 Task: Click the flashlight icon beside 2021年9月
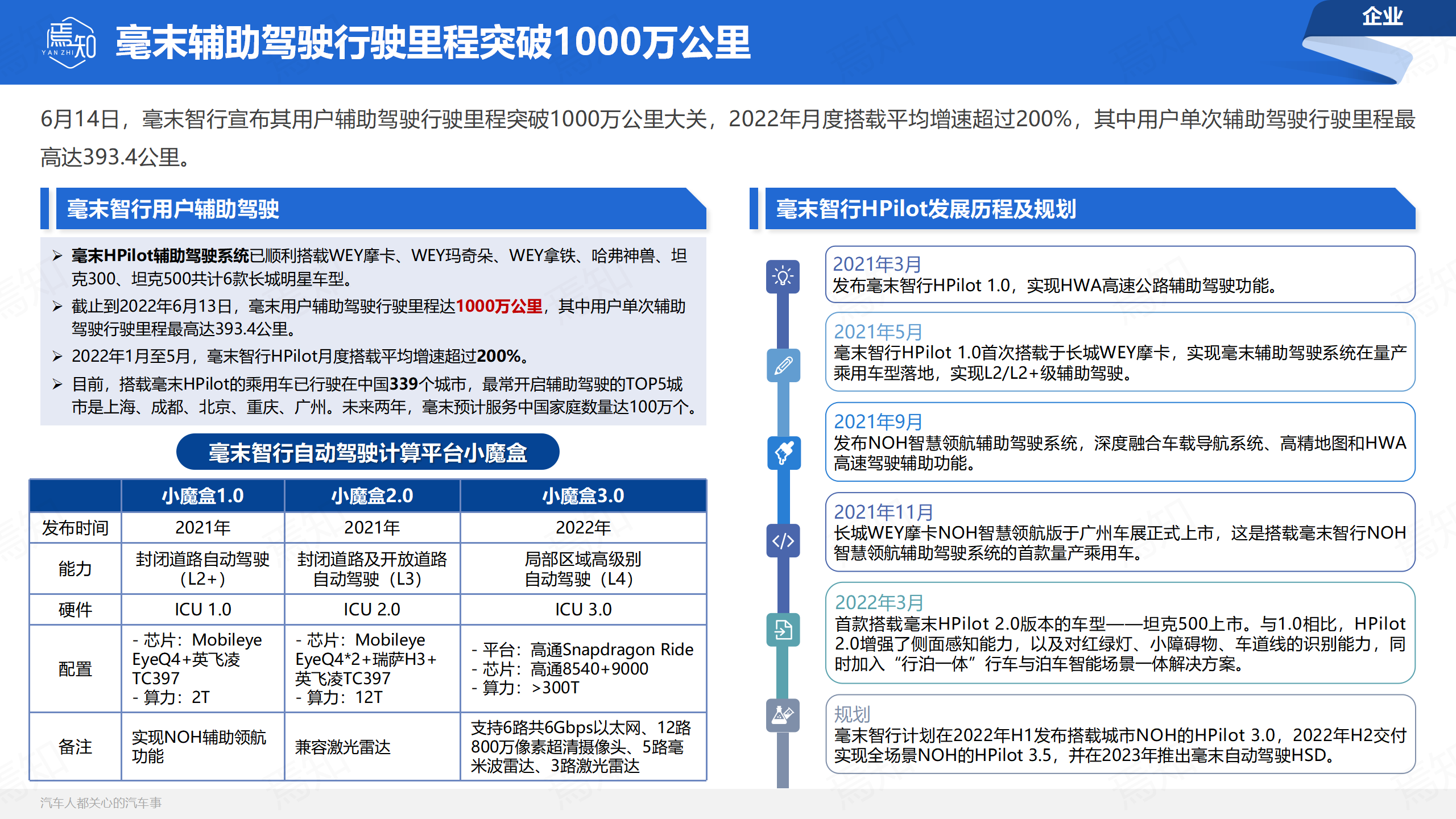tap(783, 453)
